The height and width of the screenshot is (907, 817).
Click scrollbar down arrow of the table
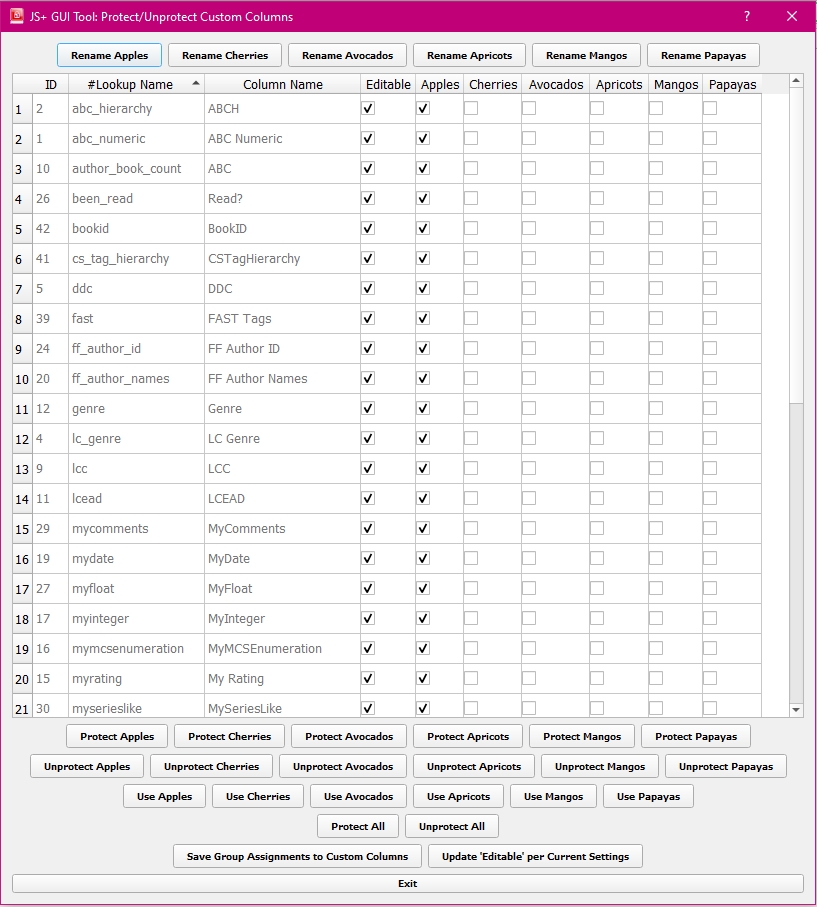click(x=796, y=710)
